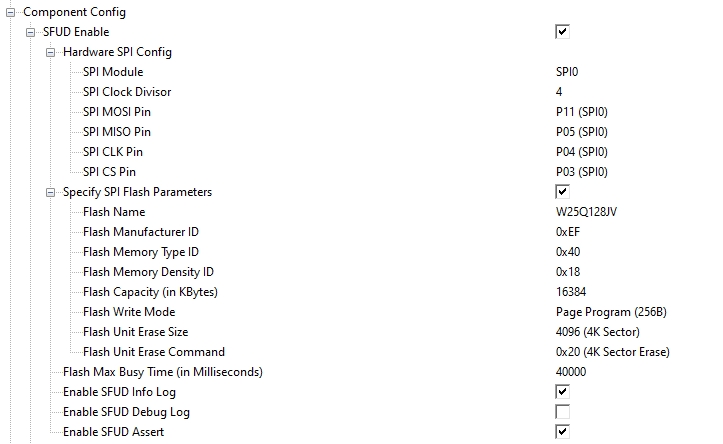
Task: Uncheck the SFUD Enable checkbox
Action: [562, 32]
